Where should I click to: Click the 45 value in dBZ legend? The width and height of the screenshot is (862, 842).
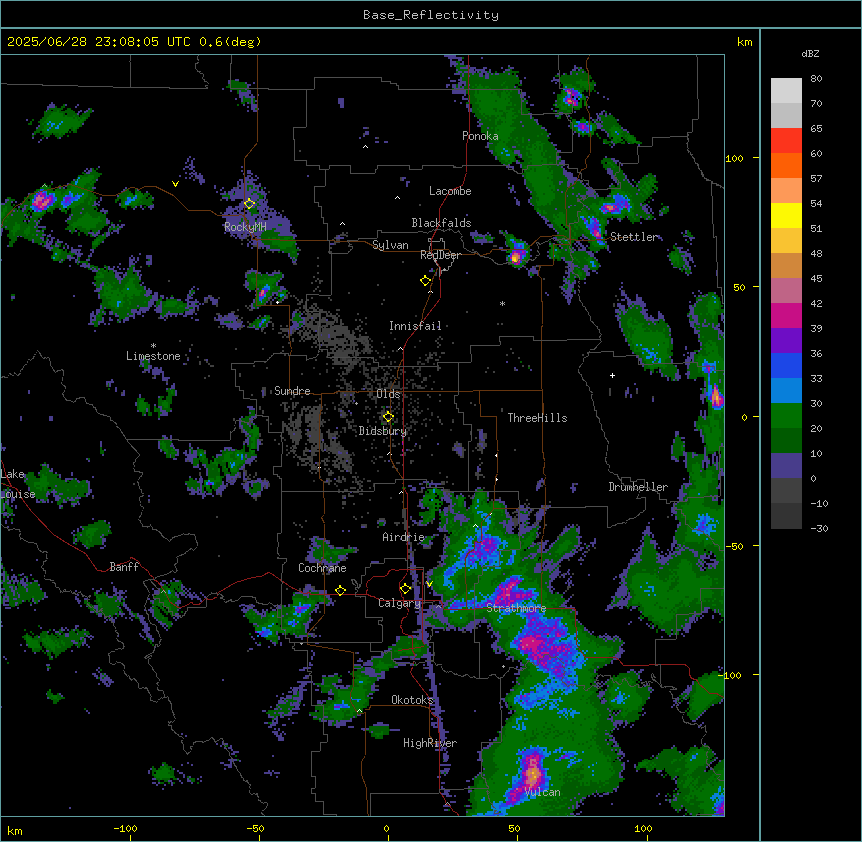pos(816,278)
